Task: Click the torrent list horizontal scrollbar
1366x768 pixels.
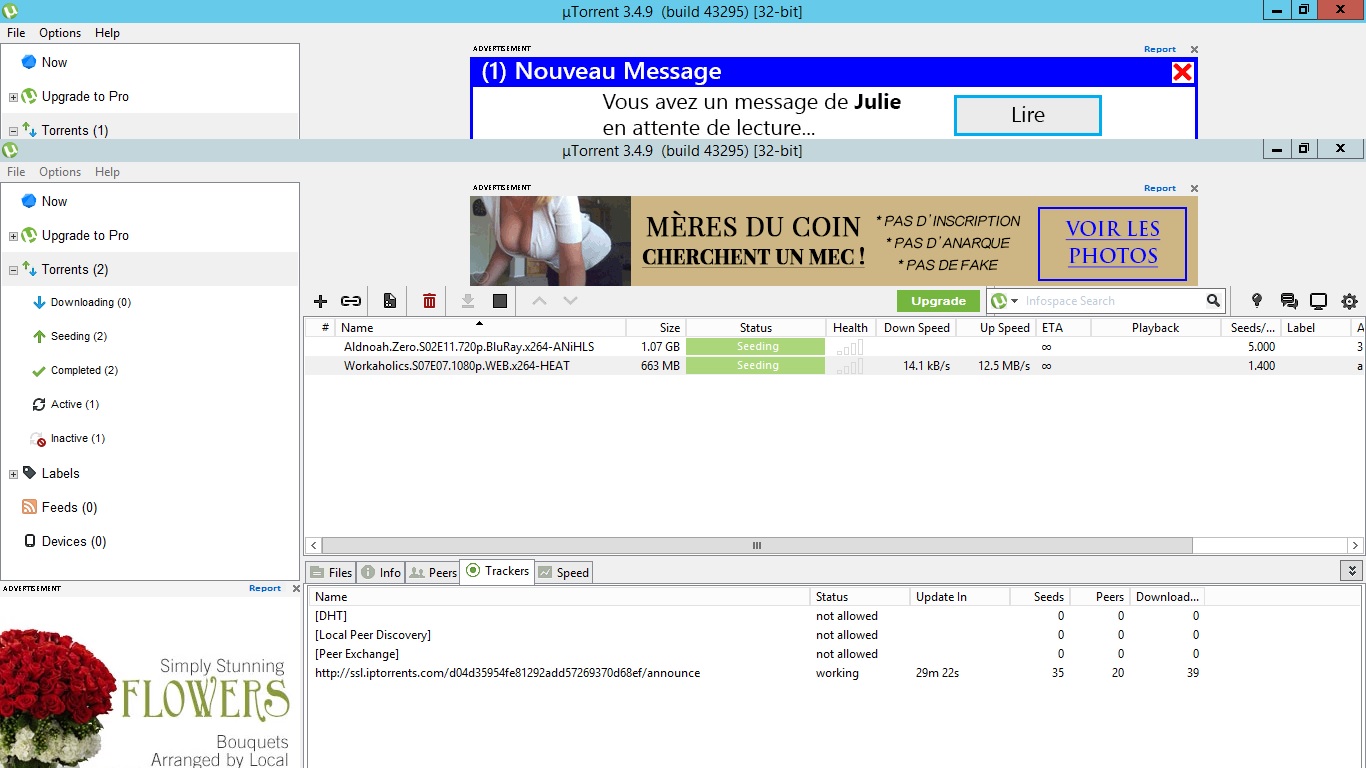Action: [756, 546]
